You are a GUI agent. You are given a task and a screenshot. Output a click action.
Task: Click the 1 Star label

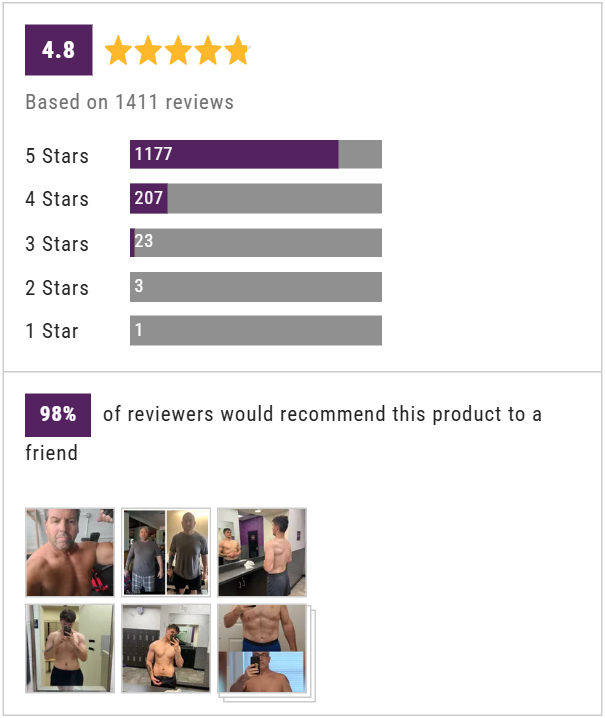52,331
